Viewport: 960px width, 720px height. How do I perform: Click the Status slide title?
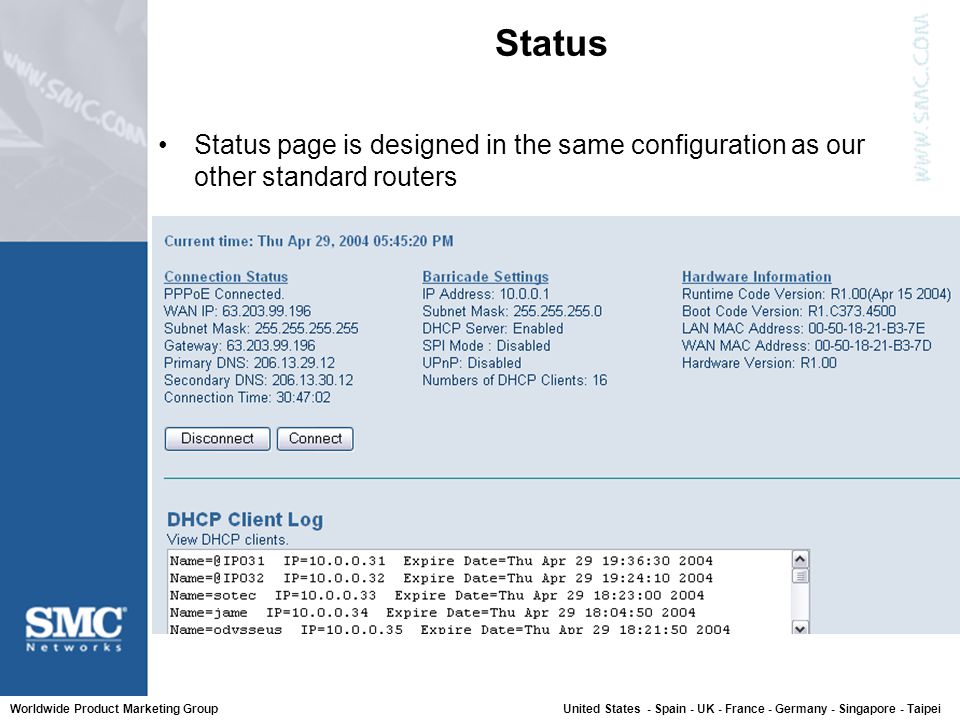click(551, 43)
